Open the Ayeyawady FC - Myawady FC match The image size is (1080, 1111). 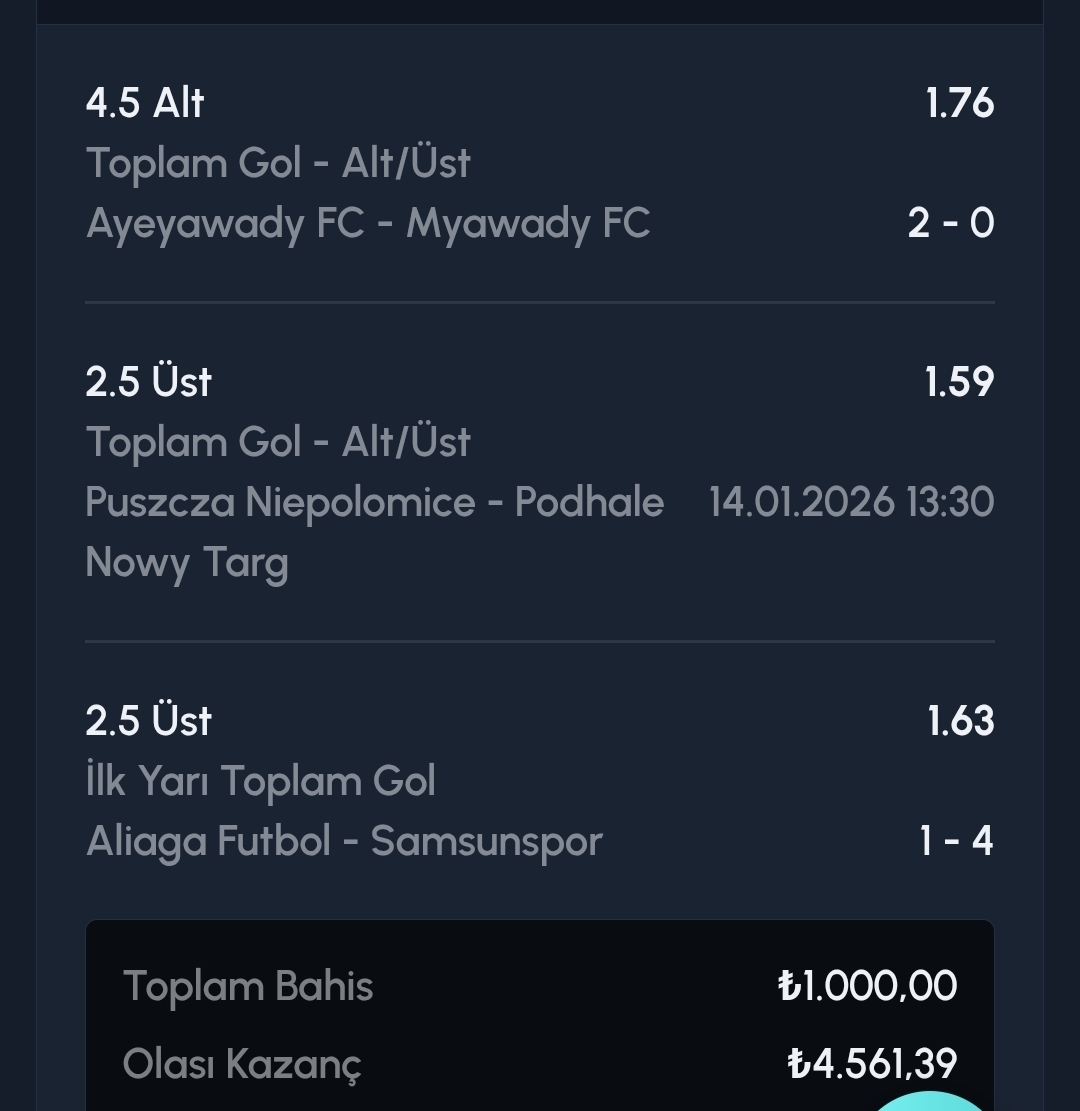pos(368,223)
